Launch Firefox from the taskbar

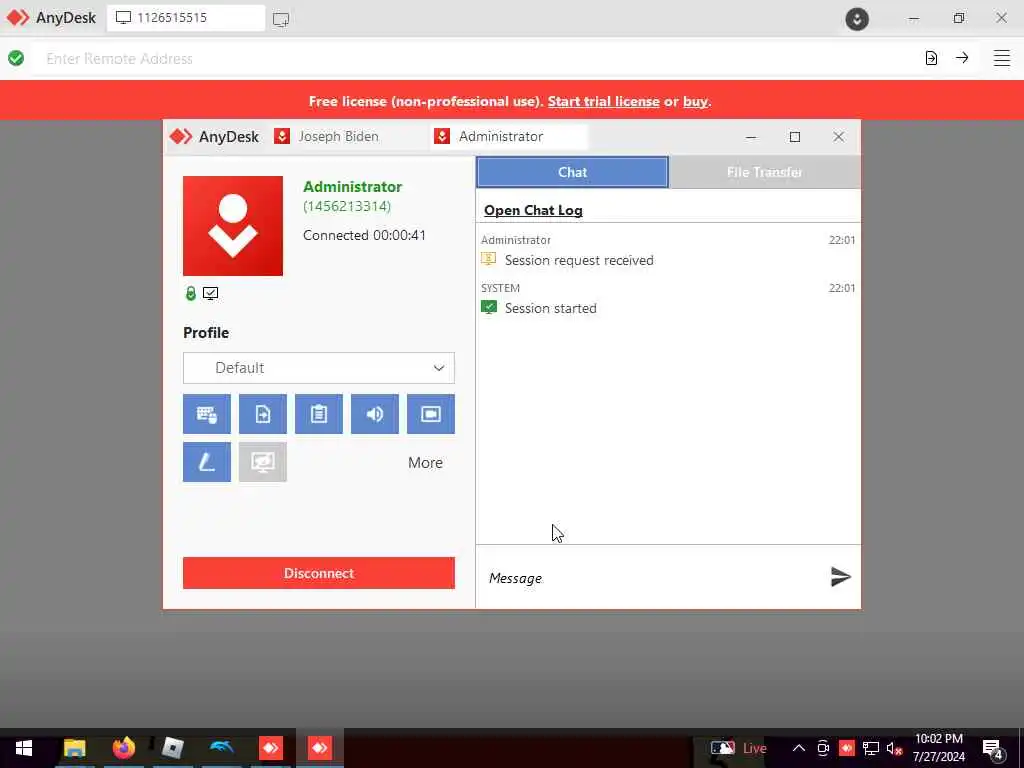[123, 748]
